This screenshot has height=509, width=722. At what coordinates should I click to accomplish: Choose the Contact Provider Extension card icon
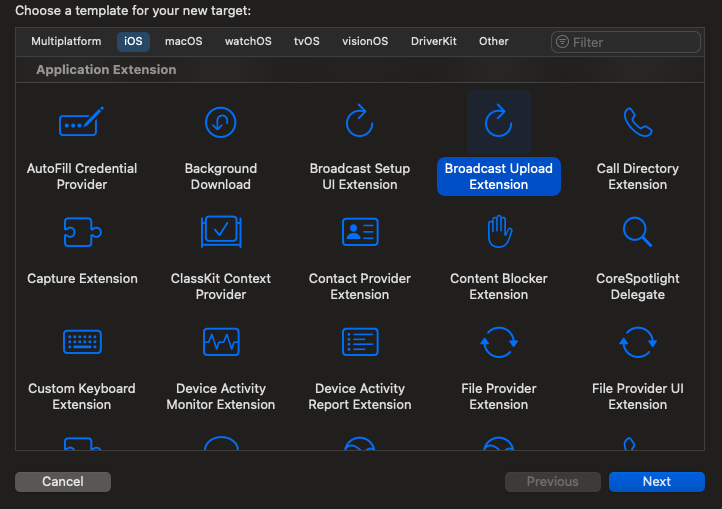[x=360, y=232]
